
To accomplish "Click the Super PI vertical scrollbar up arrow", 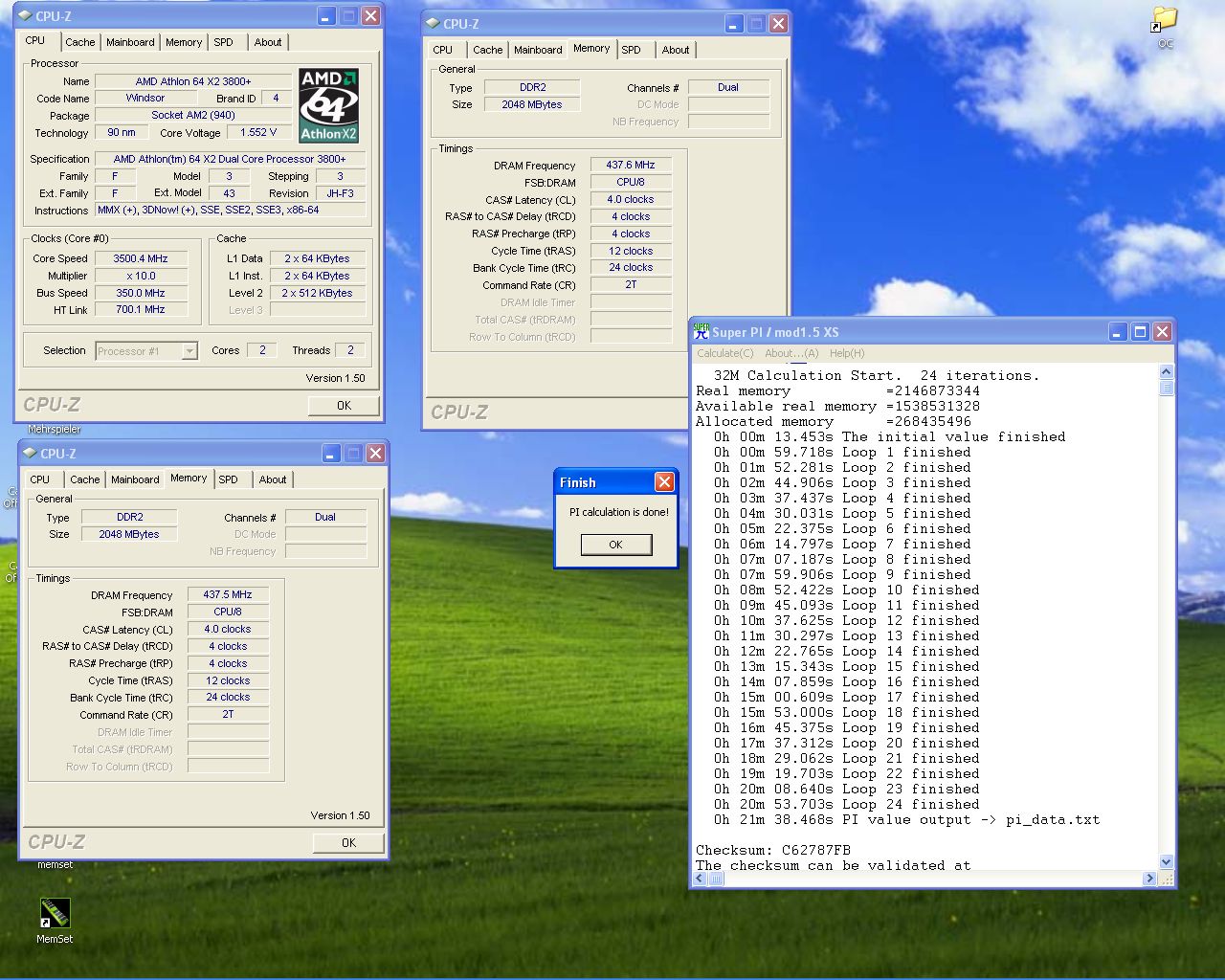I will pos(1166,371).
